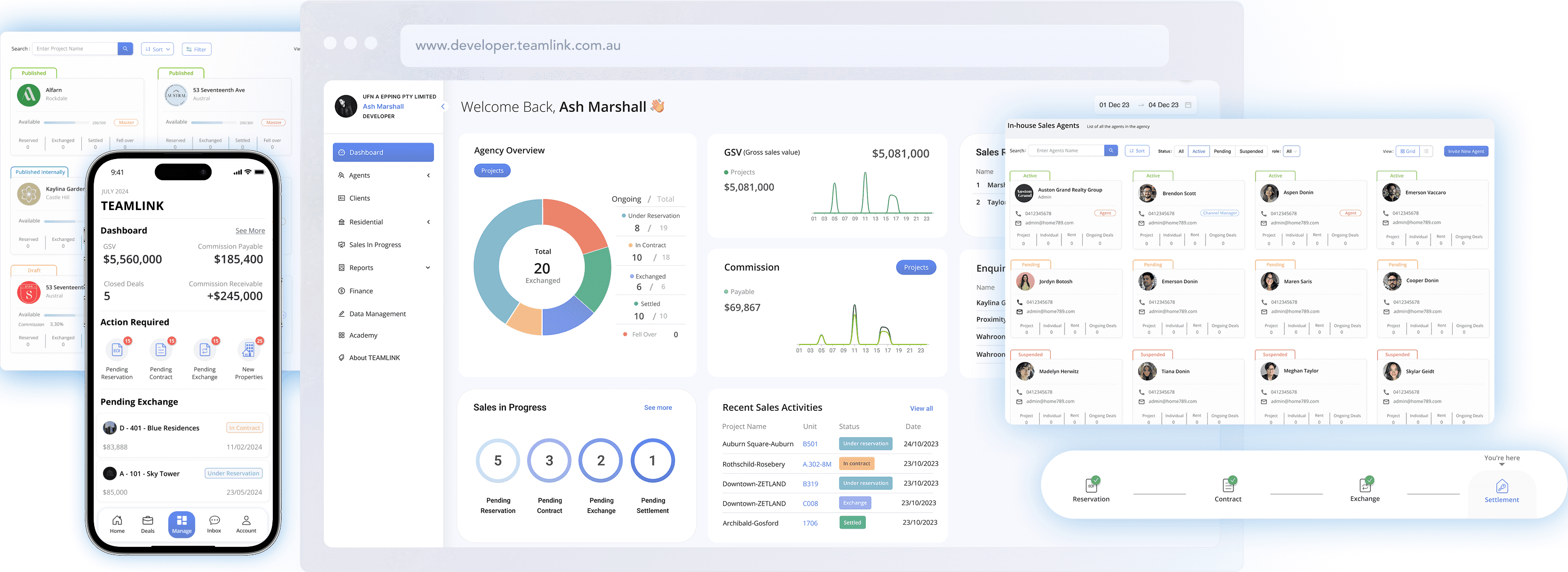
Task: Click the Academy grid icon in sidebar
Action: tap(341, 335)
